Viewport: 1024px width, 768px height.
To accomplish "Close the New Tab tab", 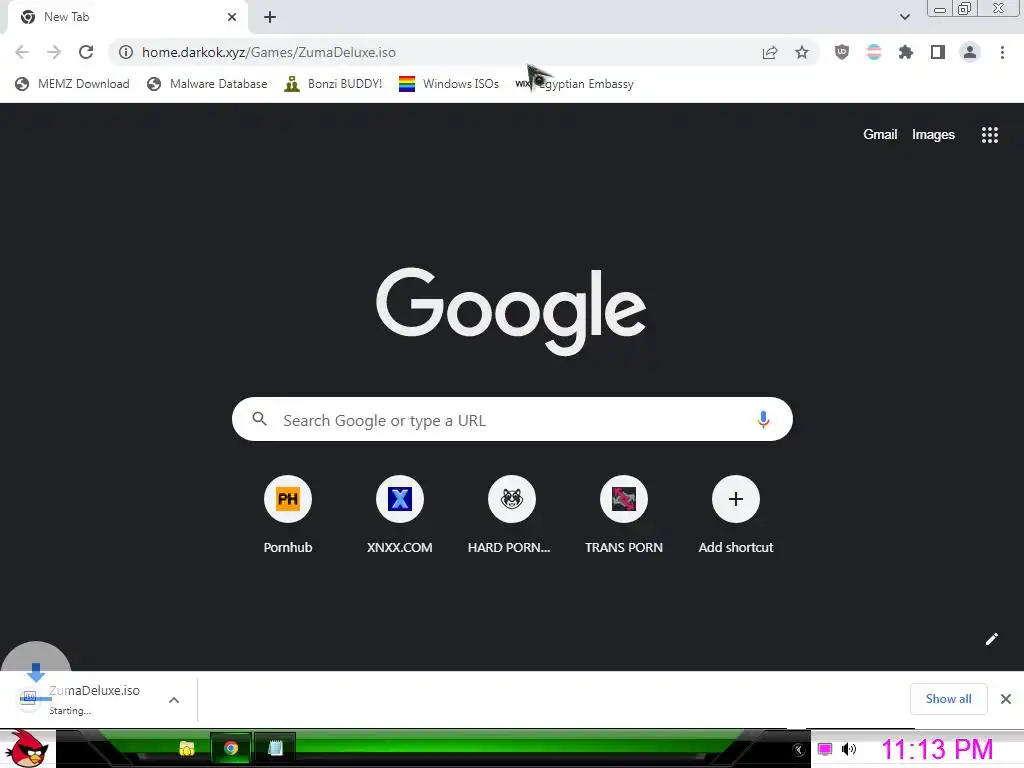I will pos(232,17).
